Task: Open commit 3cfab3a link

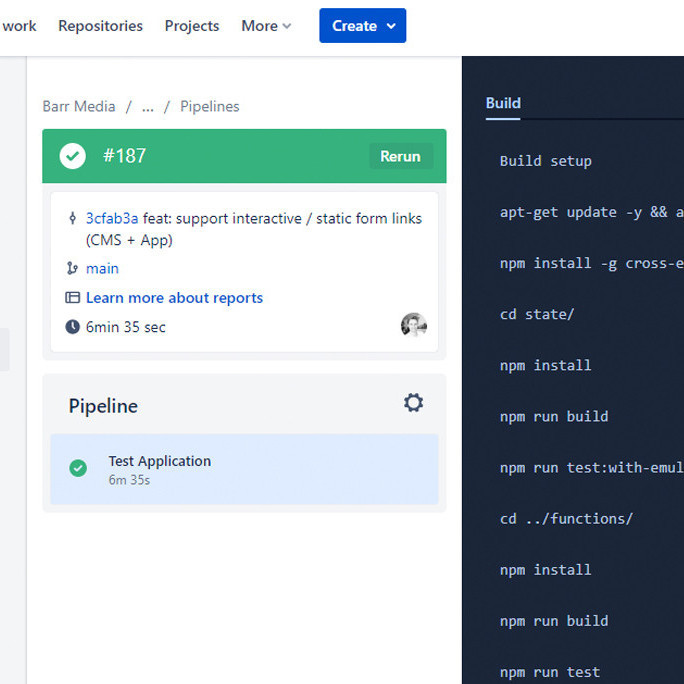Action: 112,218
